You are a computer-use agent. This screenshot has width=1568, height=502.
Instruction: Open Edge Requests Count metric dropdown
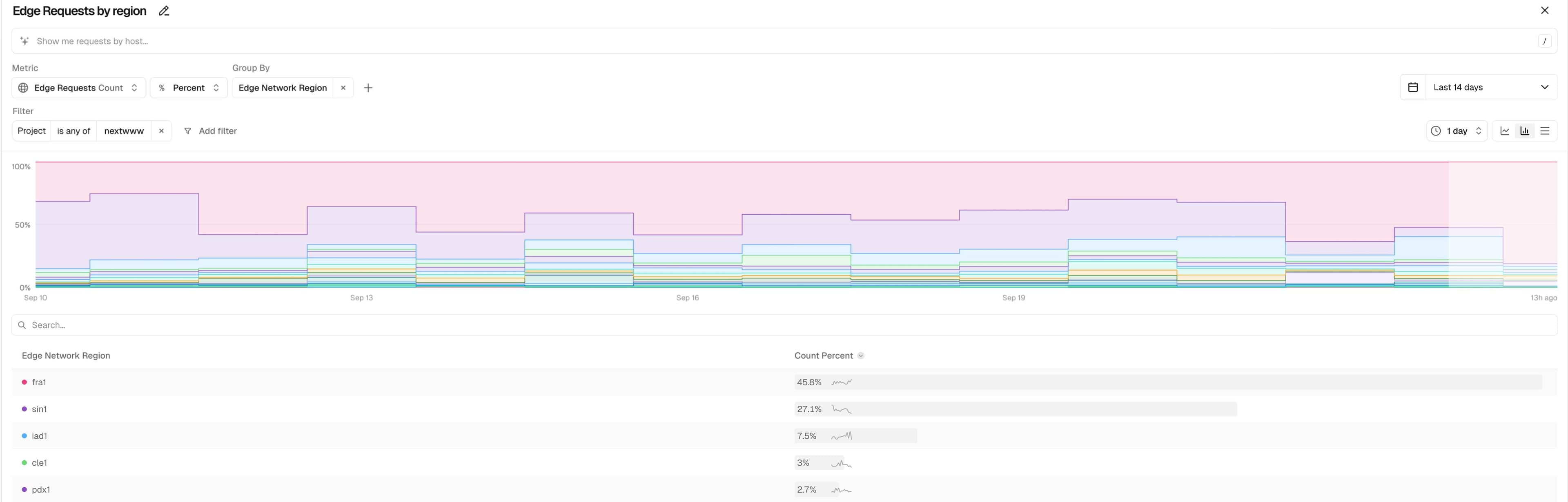pos(78,88)
